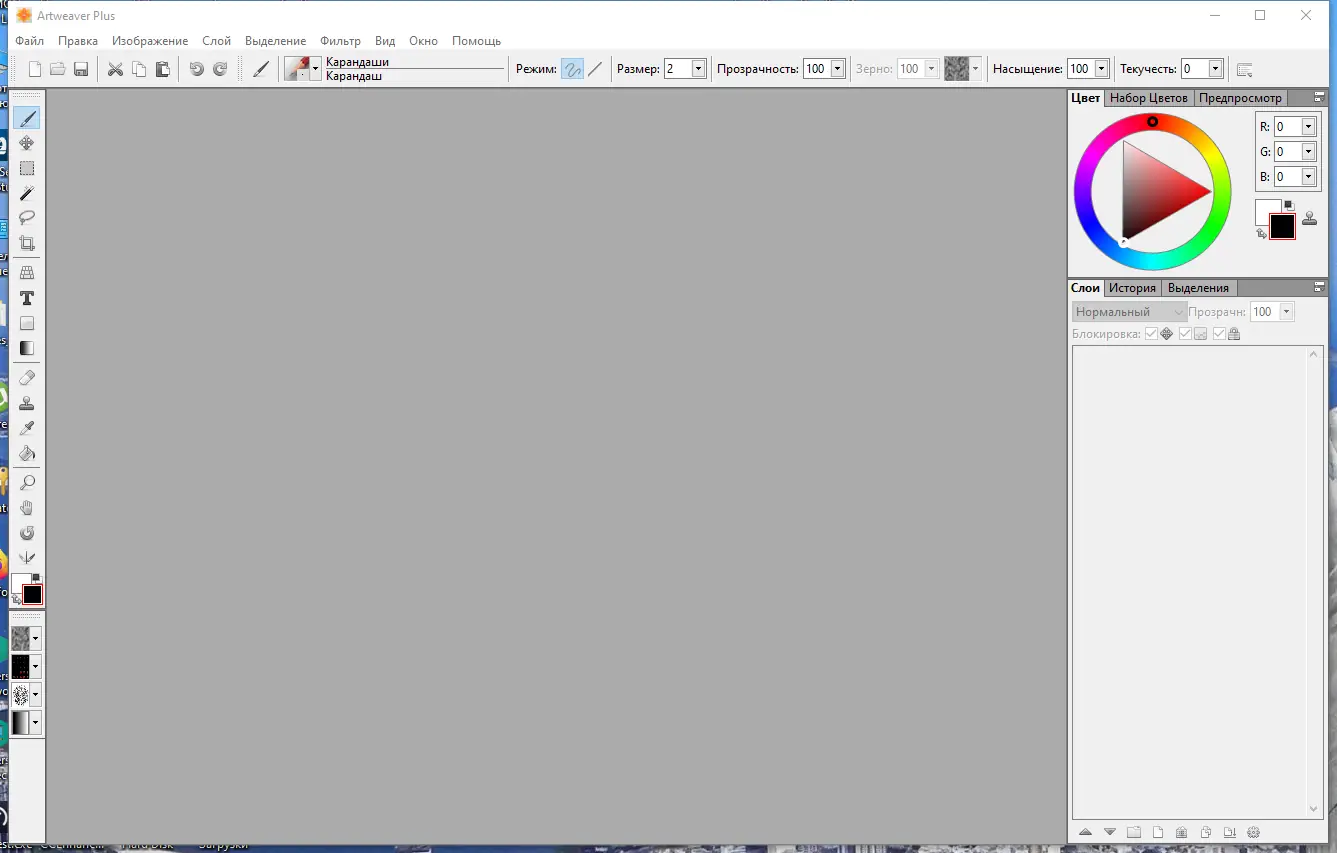Enable the straight line stroke mode
The width and height of the screenshot is (1337, 853).
[595, 68]
